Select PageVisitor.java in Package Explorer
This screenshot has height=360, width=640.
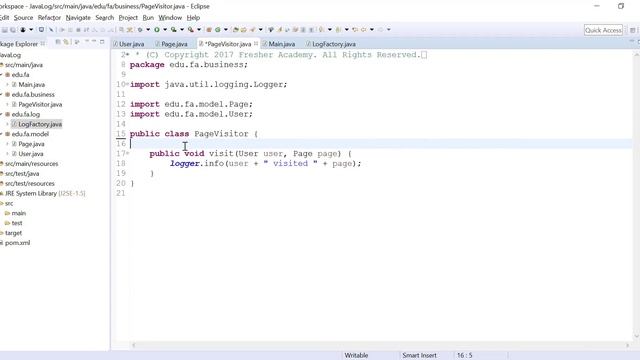click(40, 104)
